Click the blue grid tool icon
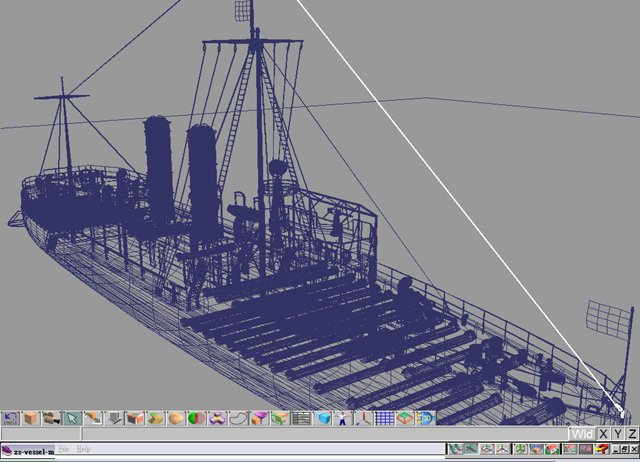This screenshot has width=640, height=462. (384, 418)
